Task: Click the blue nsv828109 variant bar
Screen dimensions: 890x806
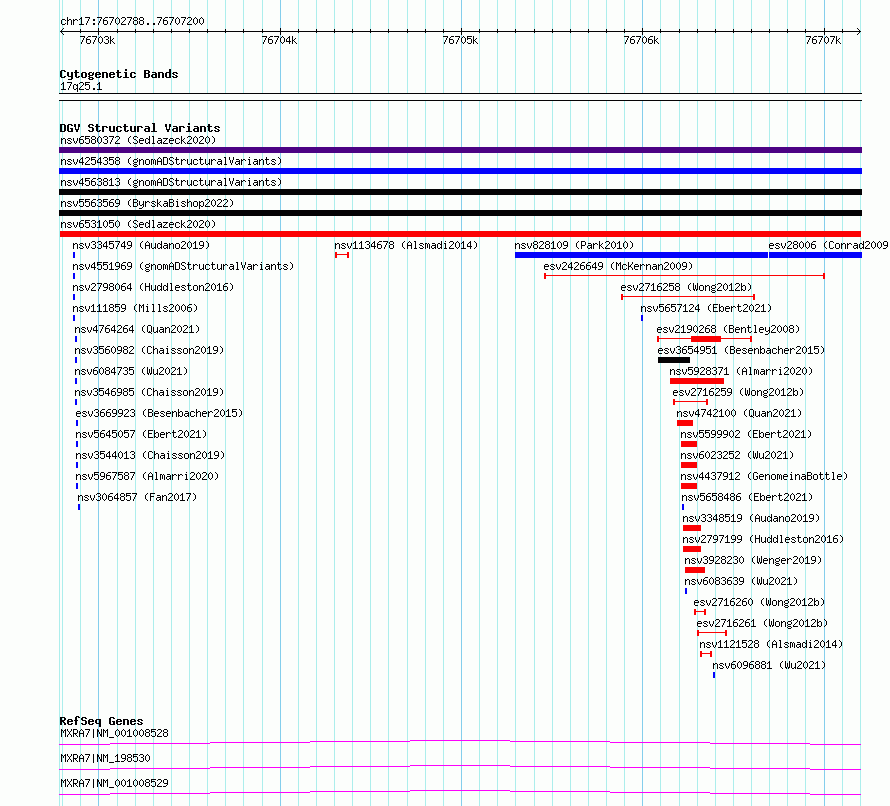Action: point(641,255)
